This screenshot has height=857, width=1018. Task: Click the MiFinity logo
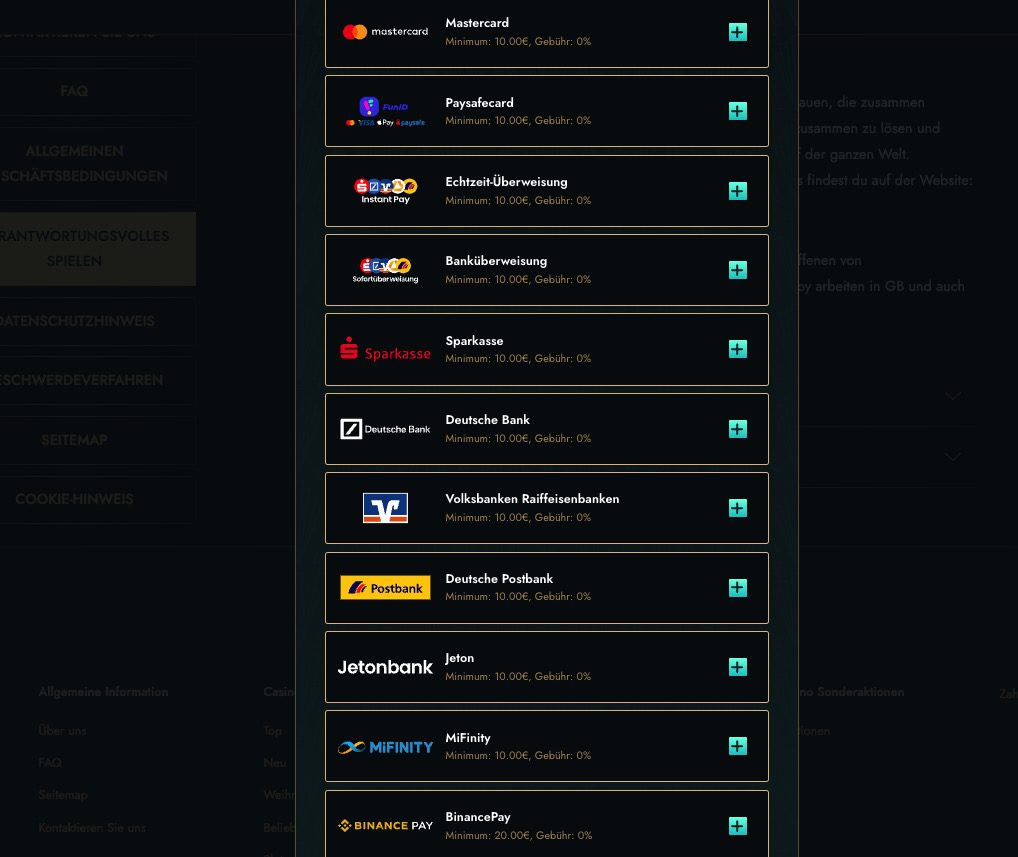tap(385, 747)
